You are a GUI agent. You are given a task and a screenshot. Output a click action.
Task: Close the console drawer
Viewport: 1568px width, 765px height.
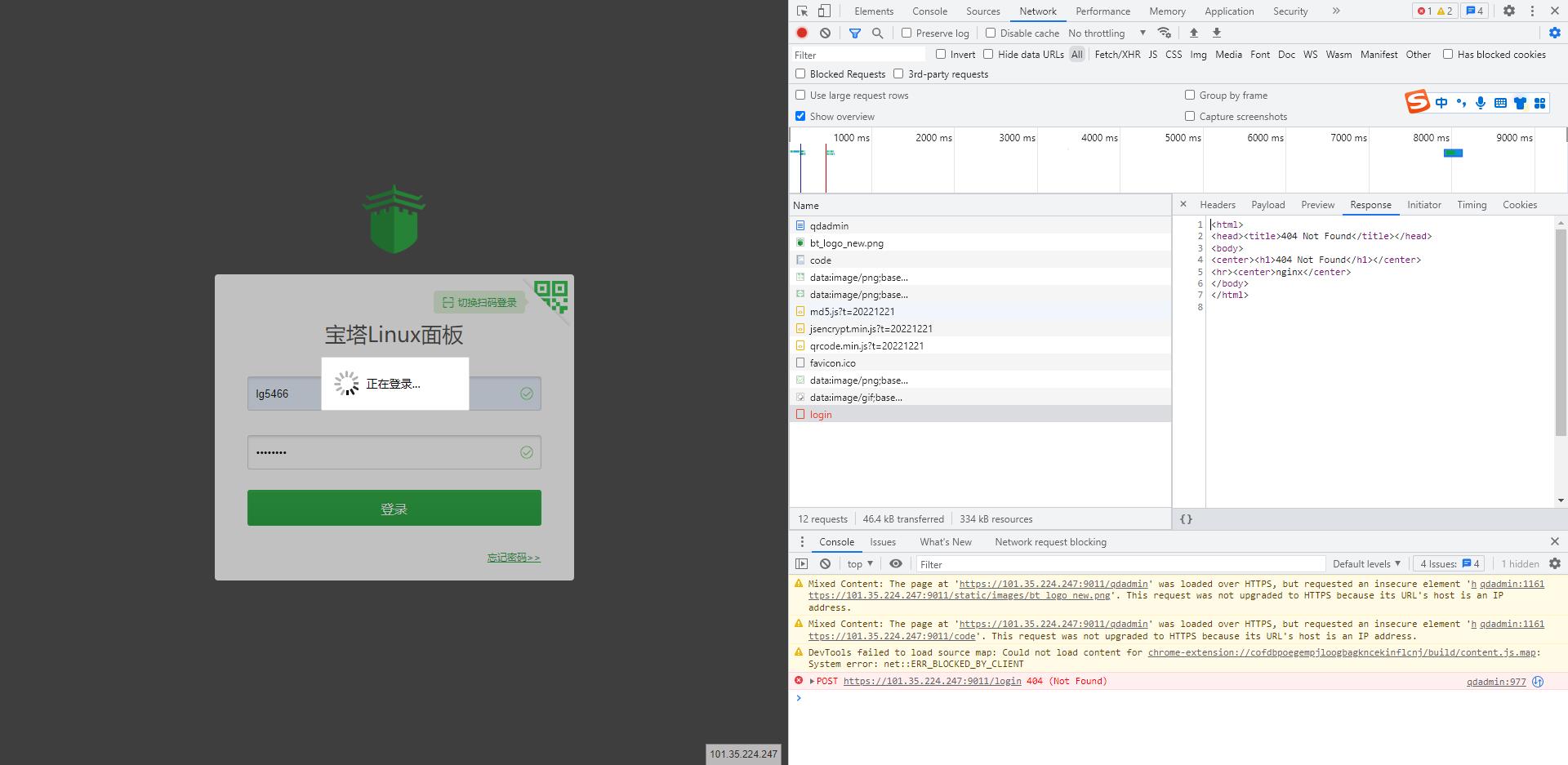[1555, 542]
